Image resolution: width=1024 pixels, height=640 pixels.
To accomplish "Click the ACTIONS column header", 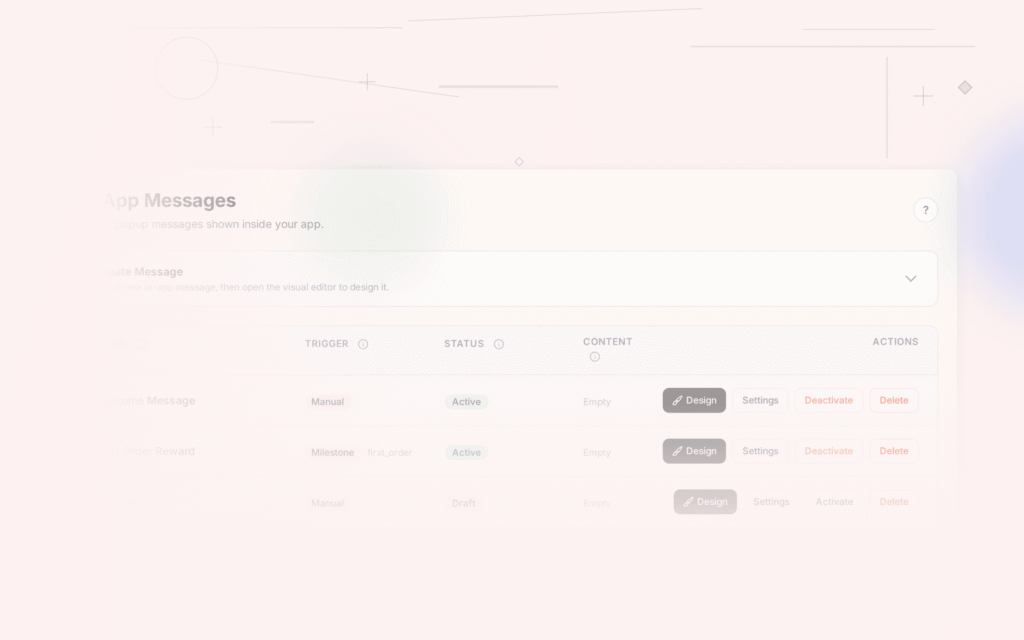I will tap(895, 341).
